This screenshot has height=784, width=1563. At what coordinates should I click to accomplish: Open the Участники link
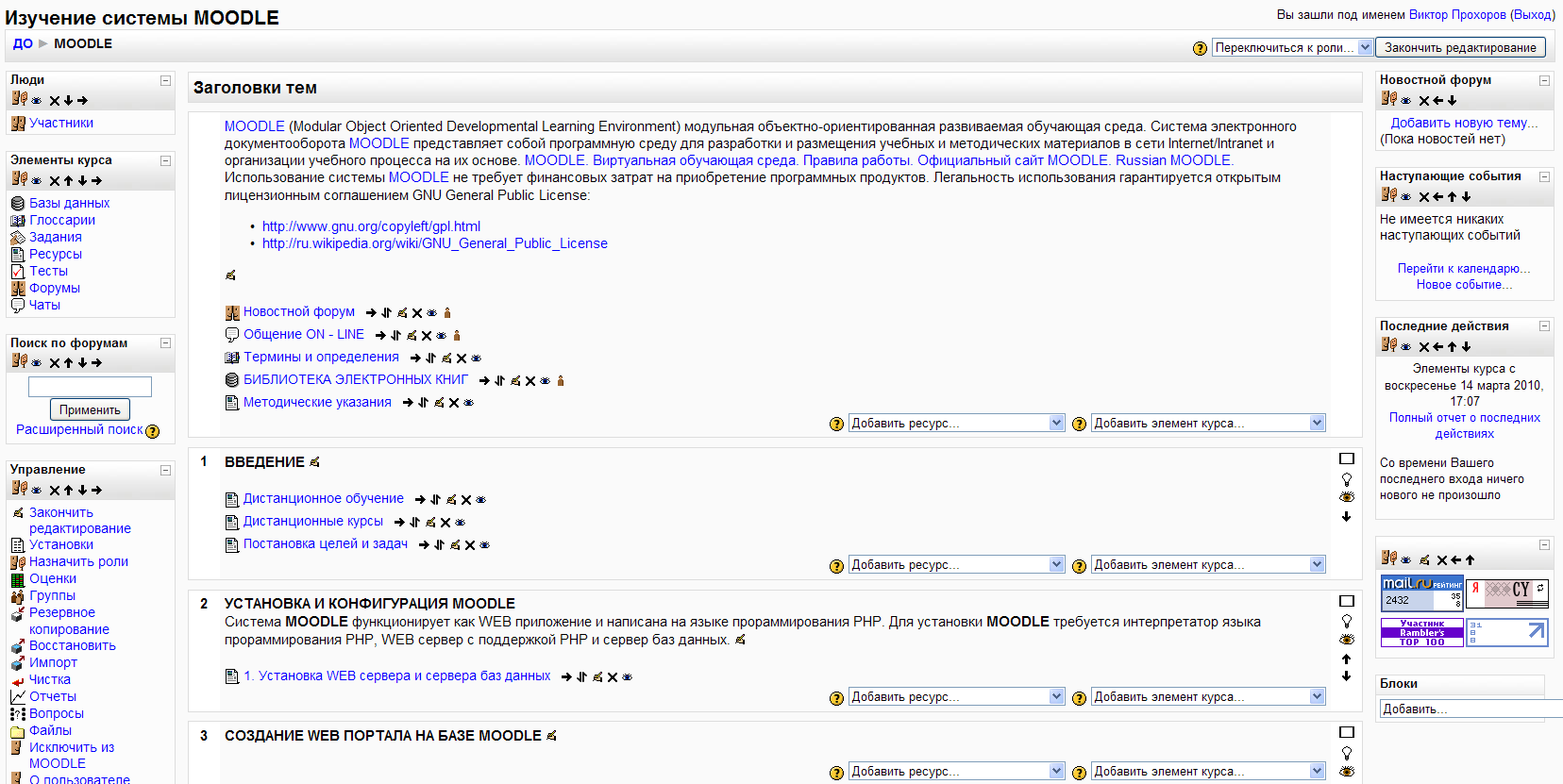click(61, 123)
